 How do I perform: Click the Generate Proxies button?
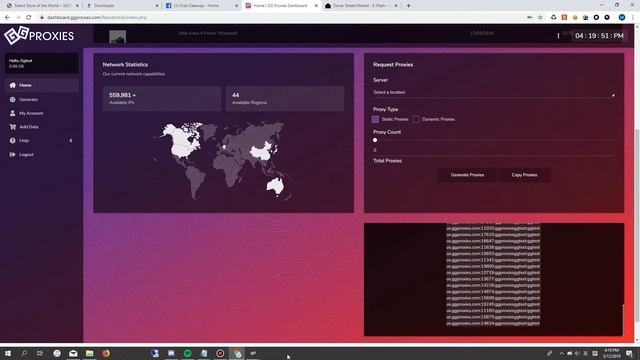pyautogui.click(x=467, y=175)
